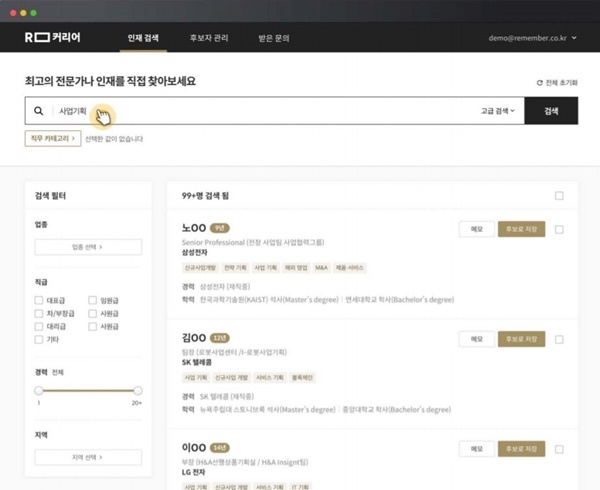Click the 전체 초기화 reset link

pyautogui.click(x=557, y=83)
